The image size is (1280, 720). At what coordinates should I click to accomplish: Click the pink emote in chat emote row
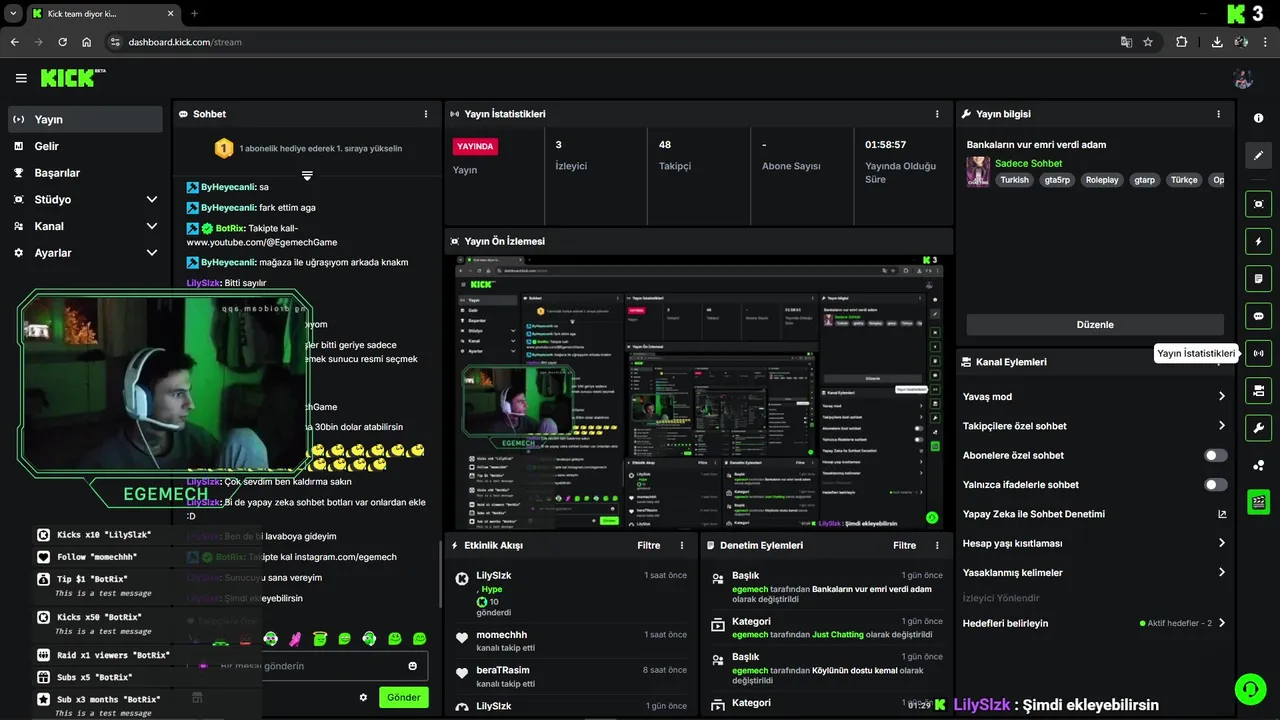coord(295,638)
